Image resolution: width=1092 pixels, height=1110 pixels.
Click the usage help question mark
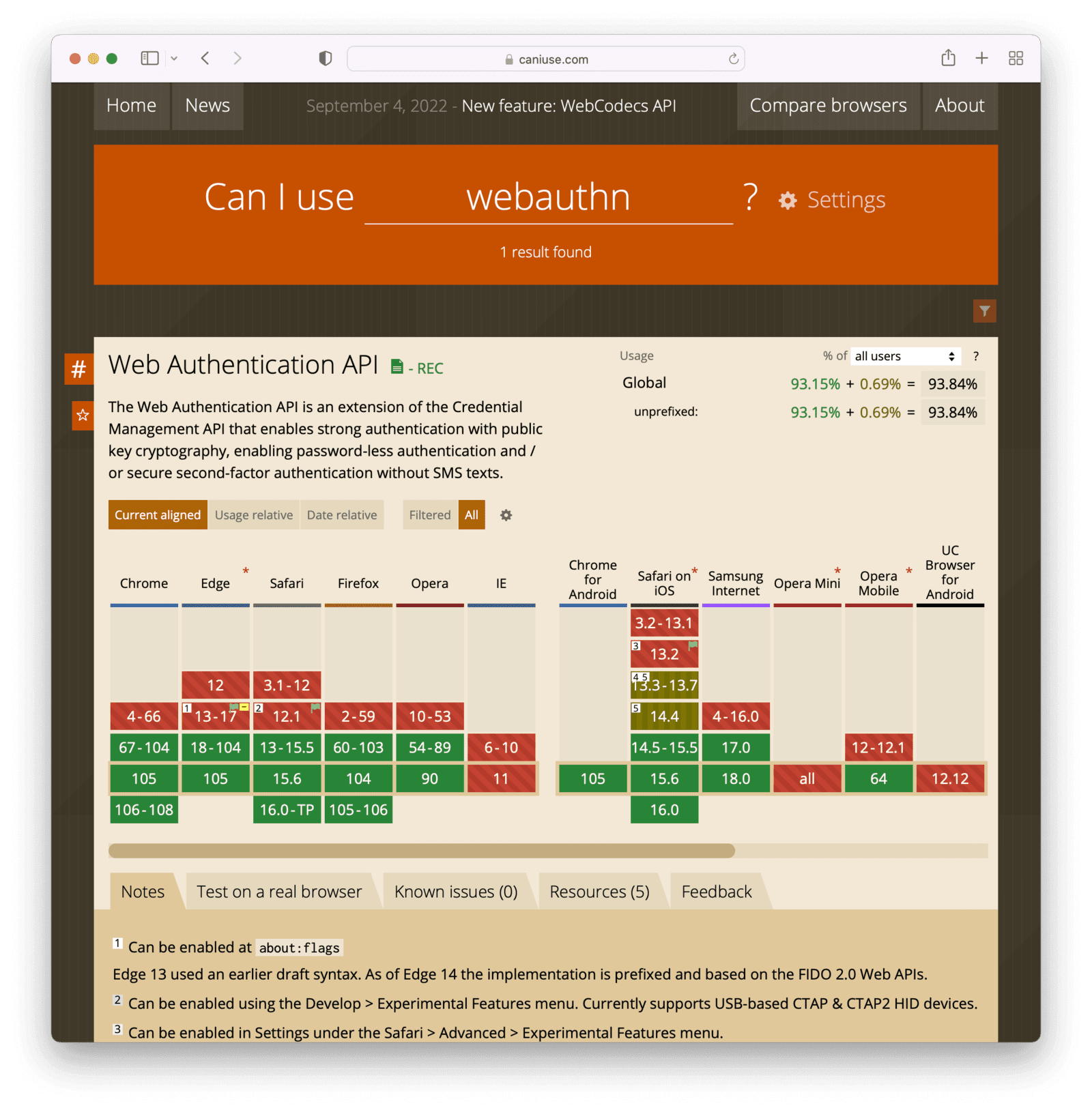click(x=976, y=356)
